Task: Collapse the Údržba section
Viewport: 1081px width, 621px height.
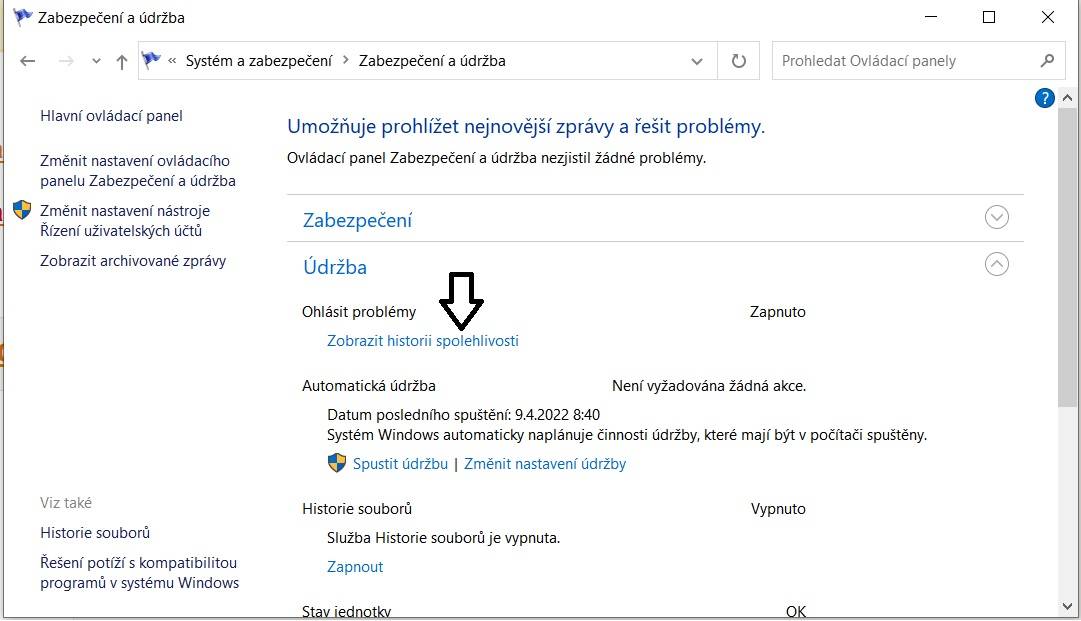Action: coord(996,264)
